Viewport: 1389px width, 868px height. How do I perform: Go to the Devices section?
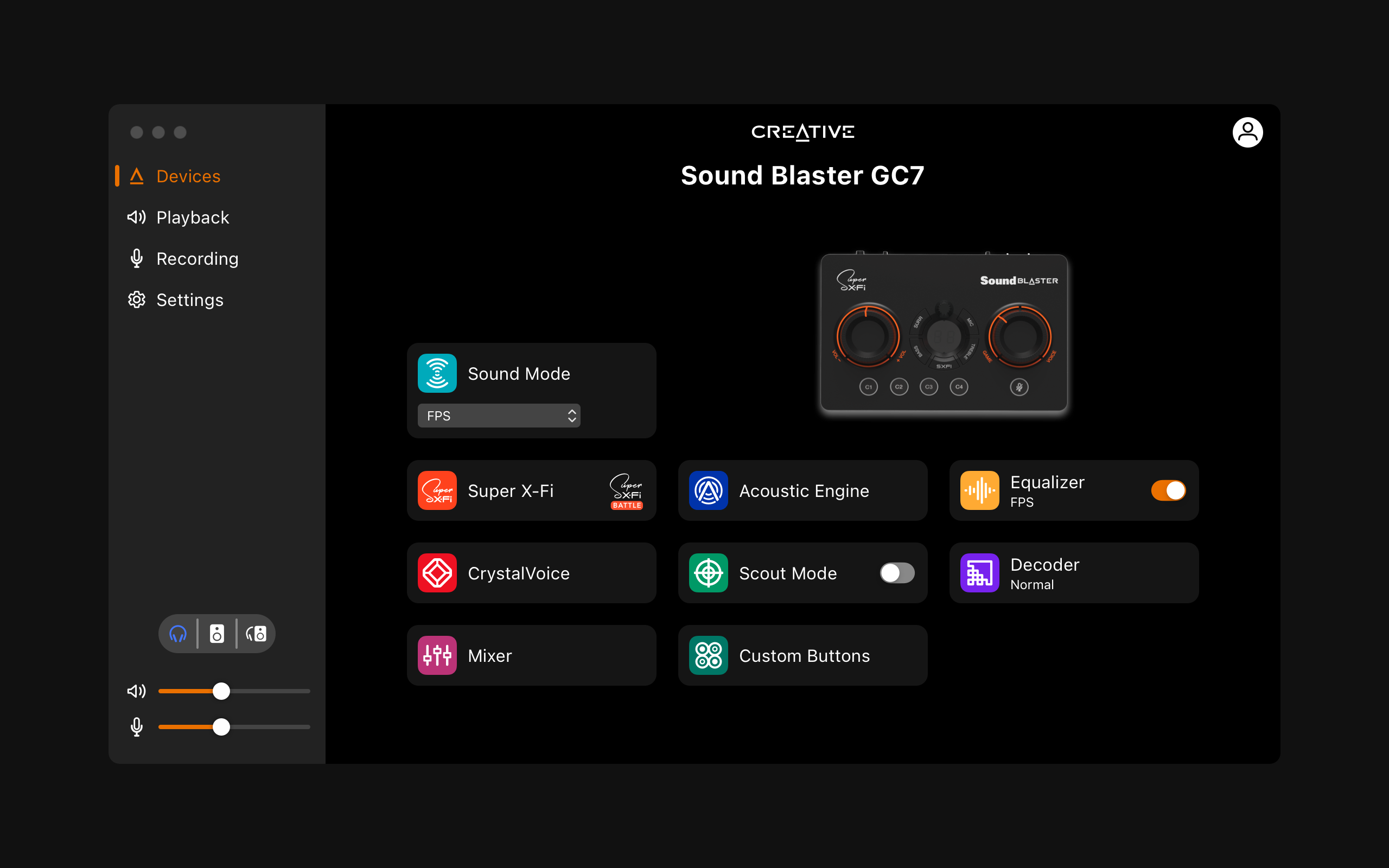click(x=188, y=176)
